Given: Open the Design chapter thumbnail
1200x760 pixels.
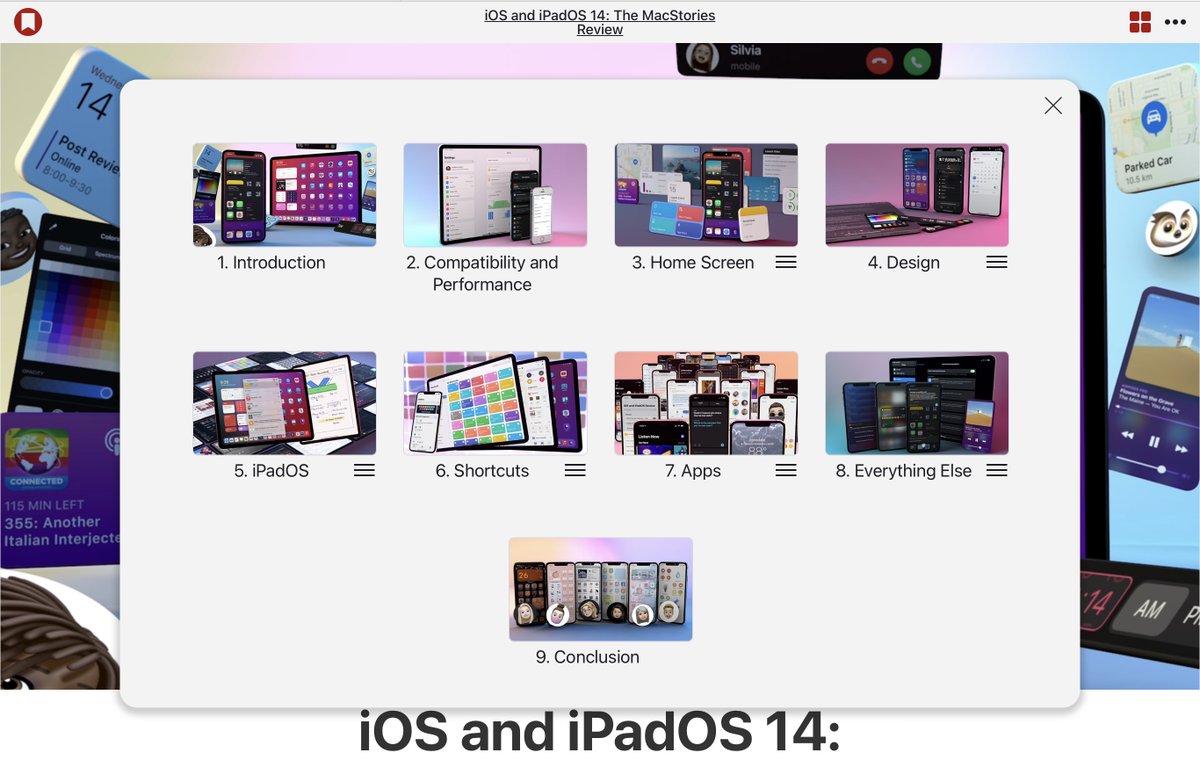Looking at the screenshot, I should (917, 195).
